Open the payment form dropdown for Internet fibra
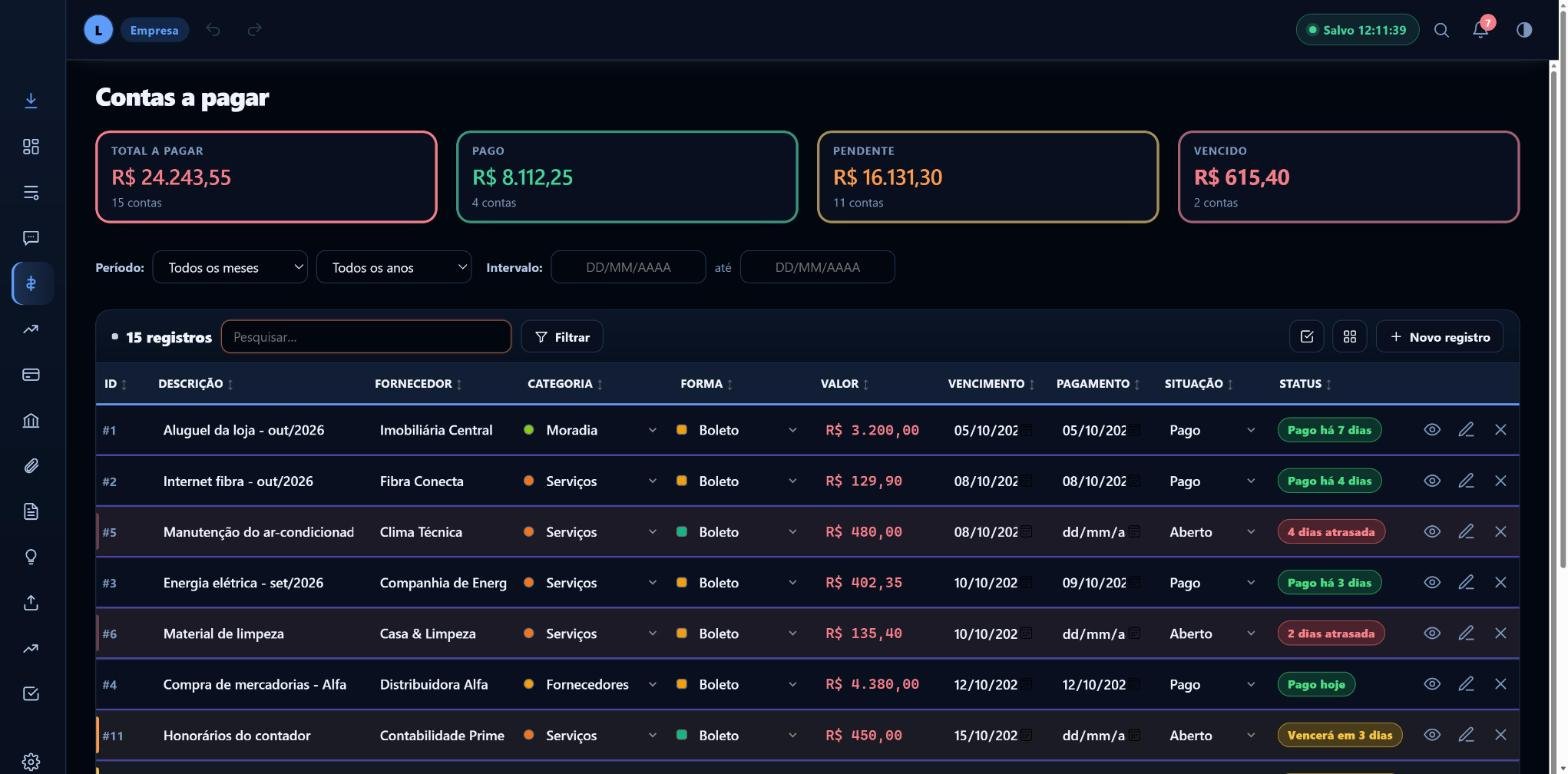 click(738, 481)
